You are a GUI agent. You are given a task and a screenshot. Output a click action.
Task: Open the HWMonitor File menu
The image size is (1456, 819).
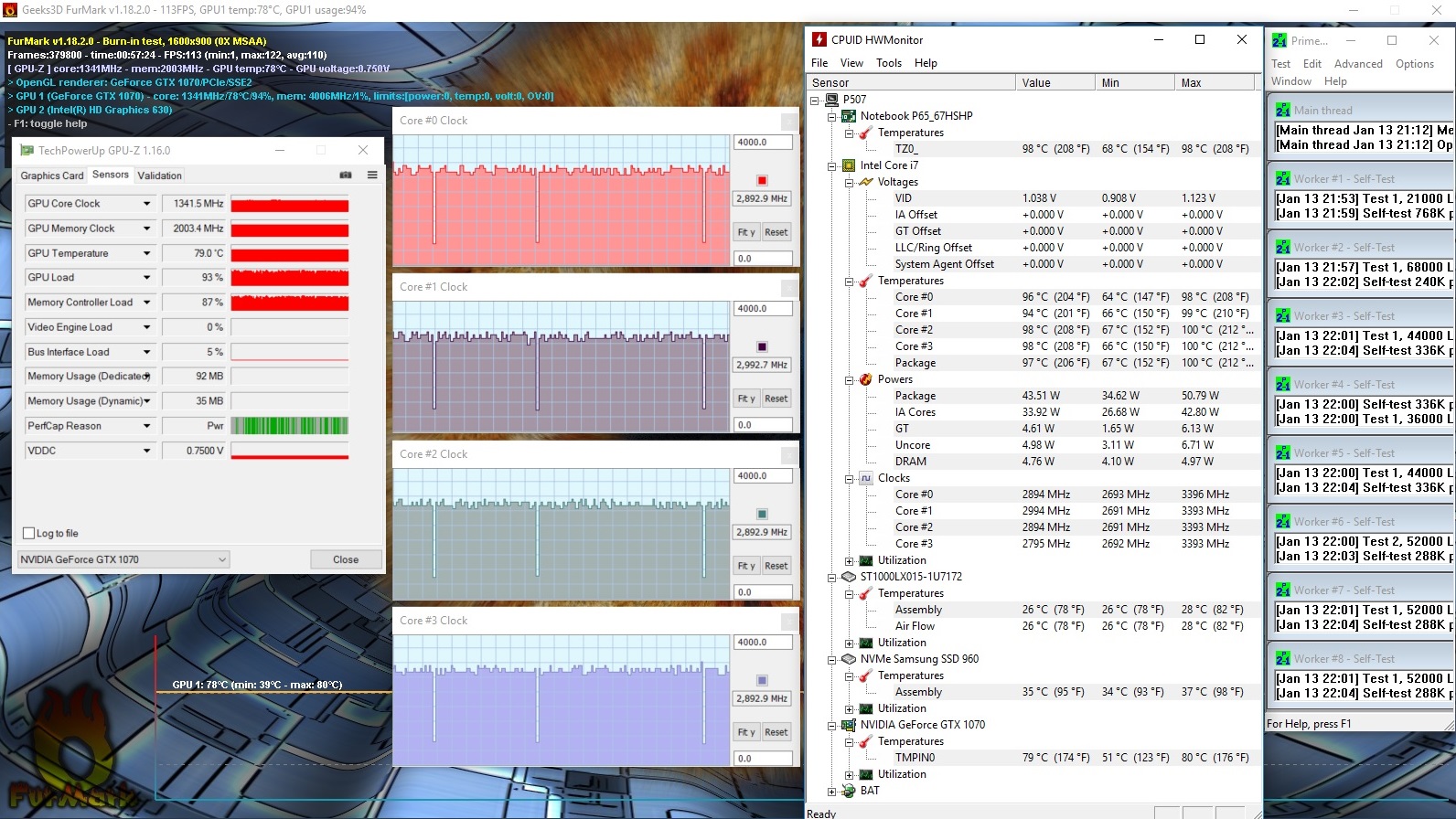(819, 63)
